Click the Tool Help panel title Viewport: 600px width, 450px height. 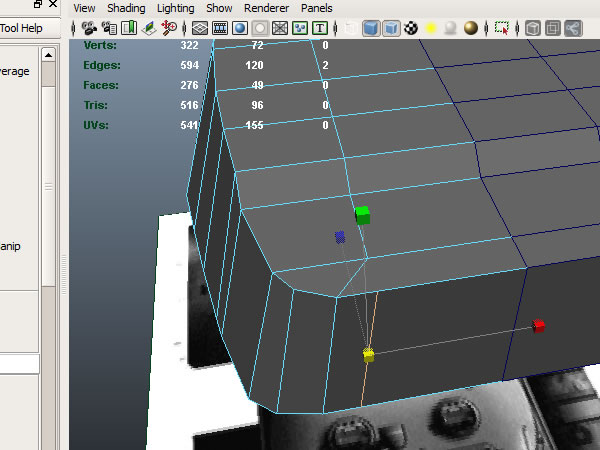21,28
